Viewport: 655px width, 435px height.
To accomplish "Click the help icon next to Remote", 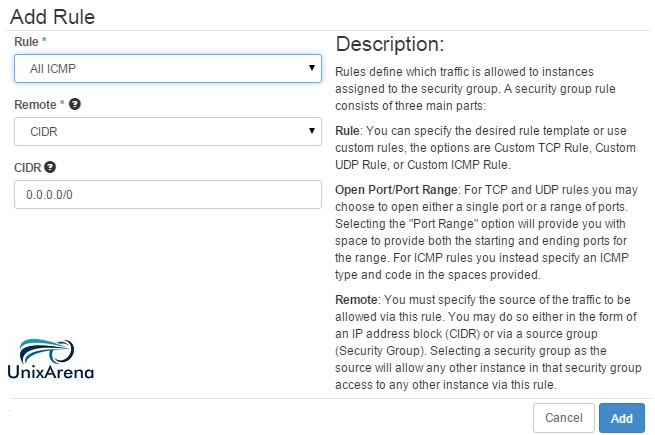I will 75,104.
